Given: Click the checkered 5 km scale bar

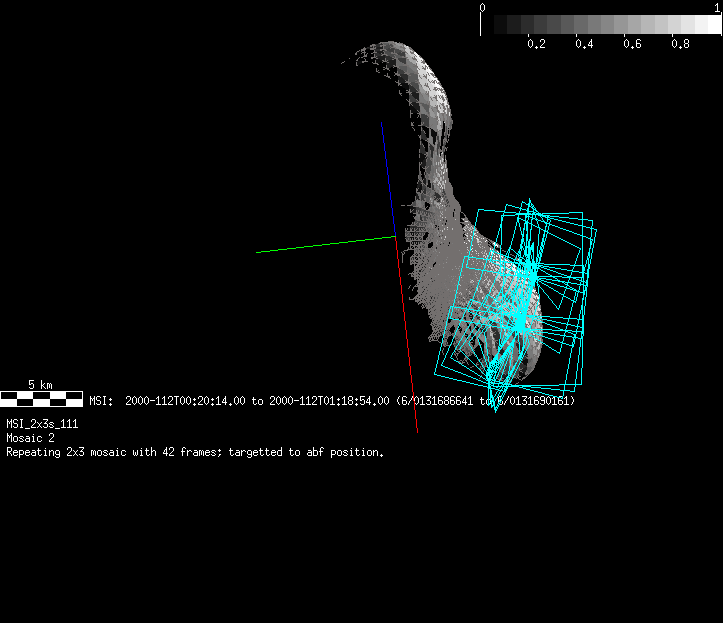Looking at the screenshot, I should tap(41, 399).
